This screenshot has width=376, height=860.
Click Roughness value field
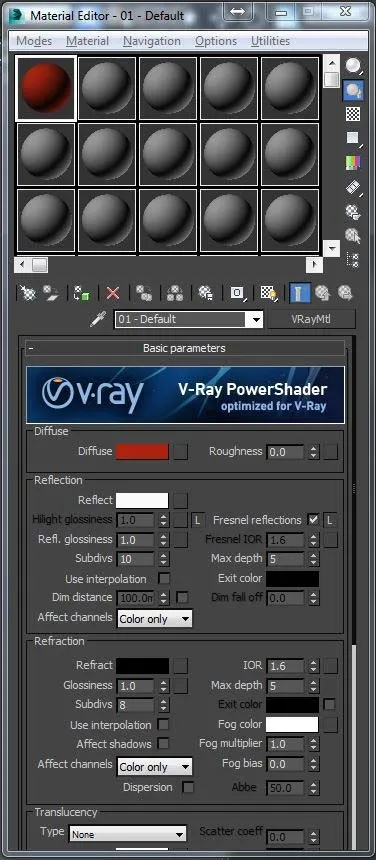(x=286, y=452)
